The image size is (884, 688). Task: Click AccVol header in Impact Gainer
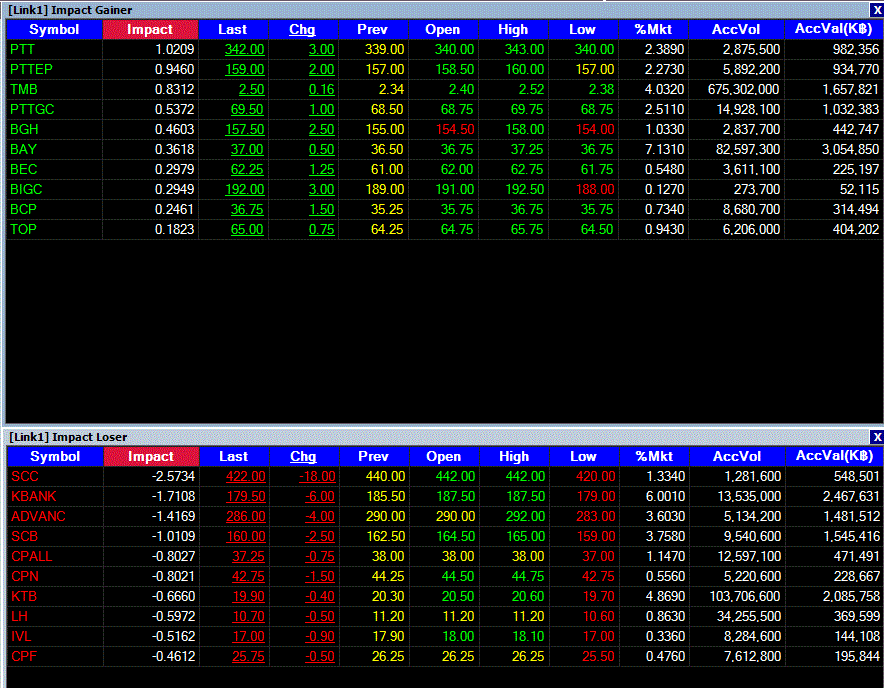(x=736, y=30)
